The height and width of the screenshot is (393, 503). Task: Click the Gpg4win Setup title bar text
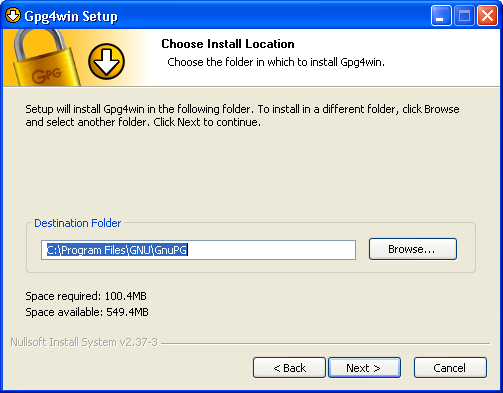71,16
